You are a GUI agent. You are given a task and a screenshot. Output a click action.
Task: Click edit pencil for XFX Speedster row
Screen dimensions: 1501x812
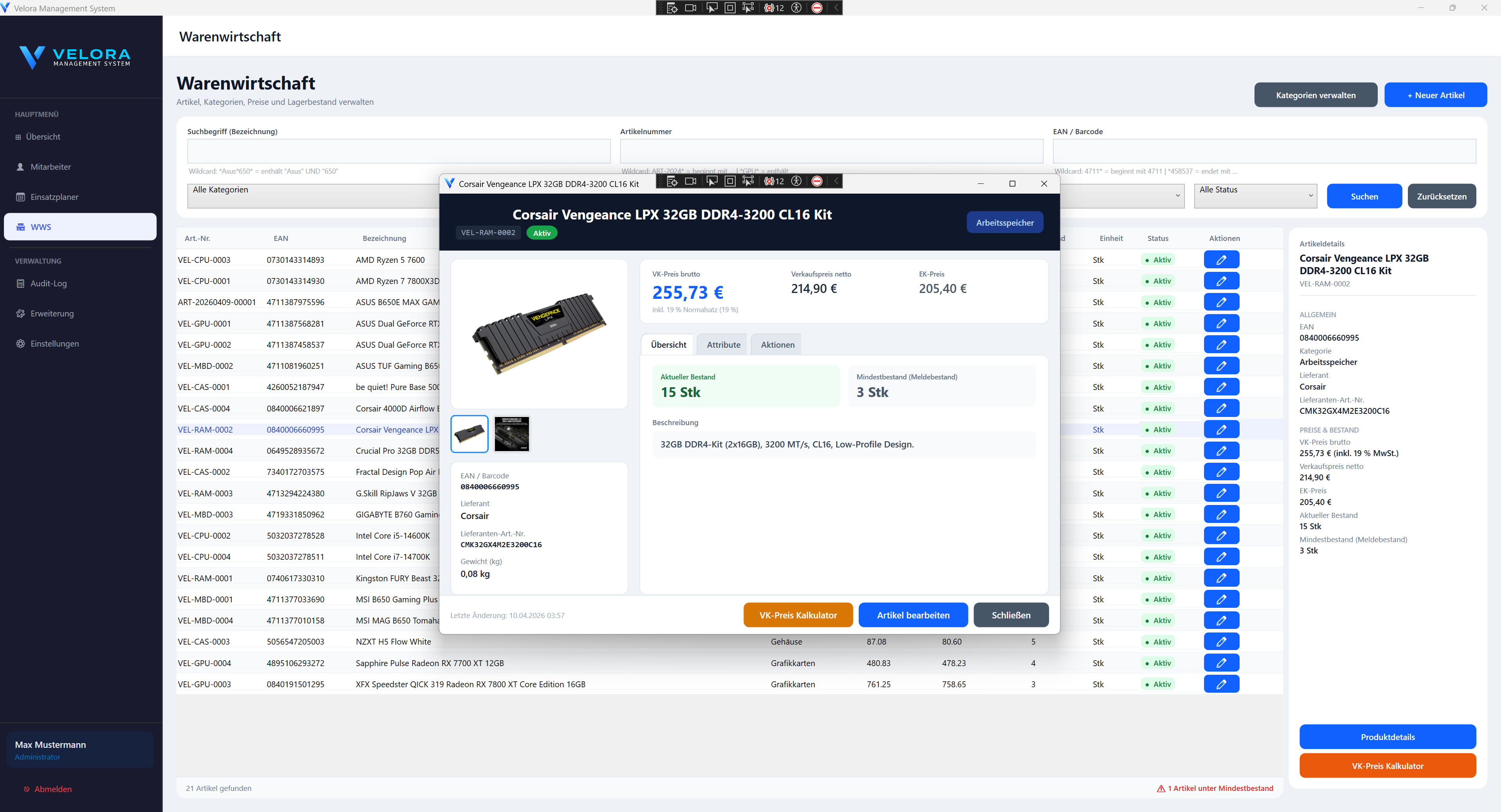[x=1221, y=684]
